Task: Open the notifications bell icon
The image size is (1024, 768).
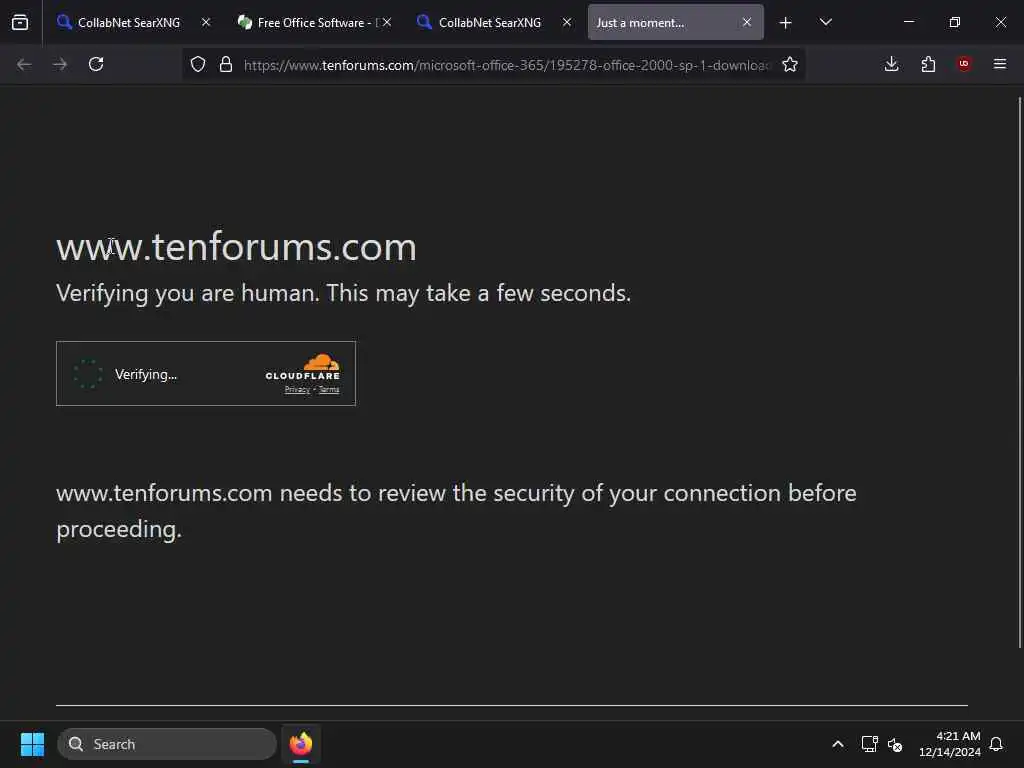Action: [997, 744]
